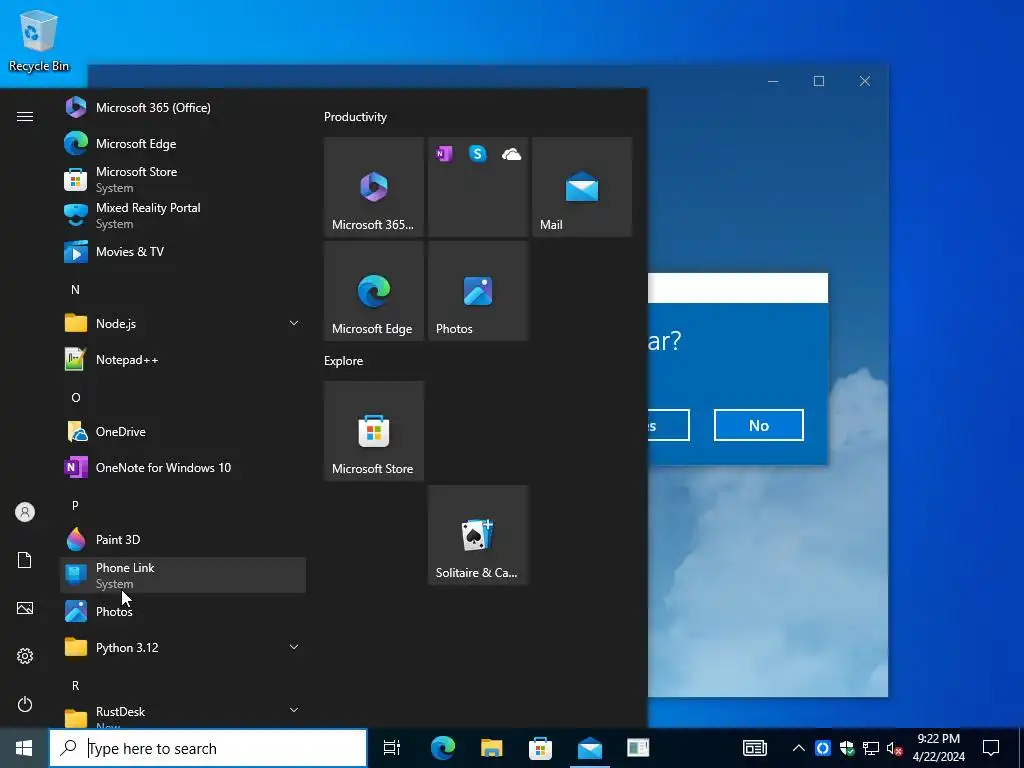Open OneDrive from the app list
The height and width of the screenshot is (768, 1024).
coord(183,432)
